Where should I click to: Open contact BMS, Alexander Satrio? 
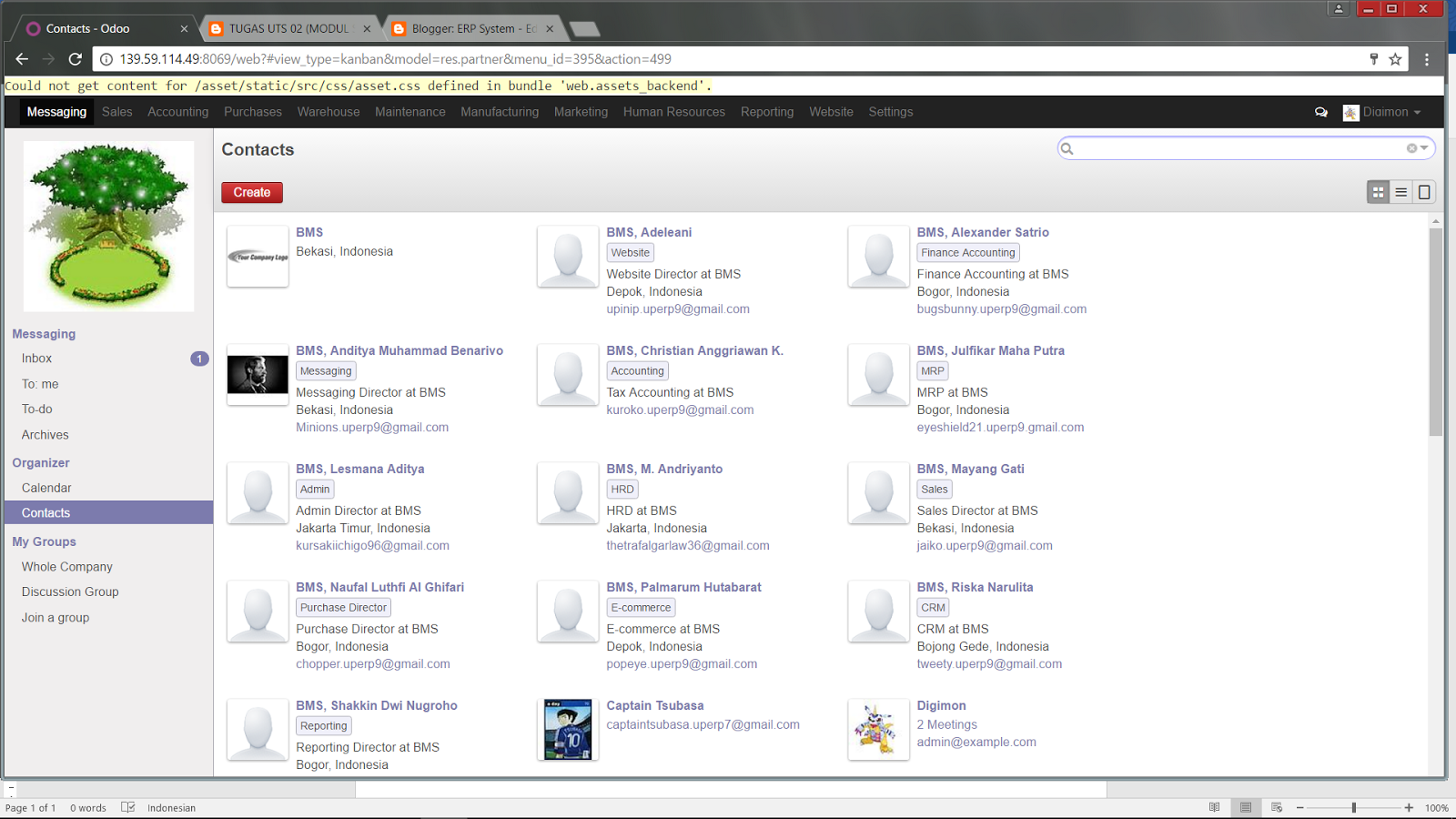(983, 232)
